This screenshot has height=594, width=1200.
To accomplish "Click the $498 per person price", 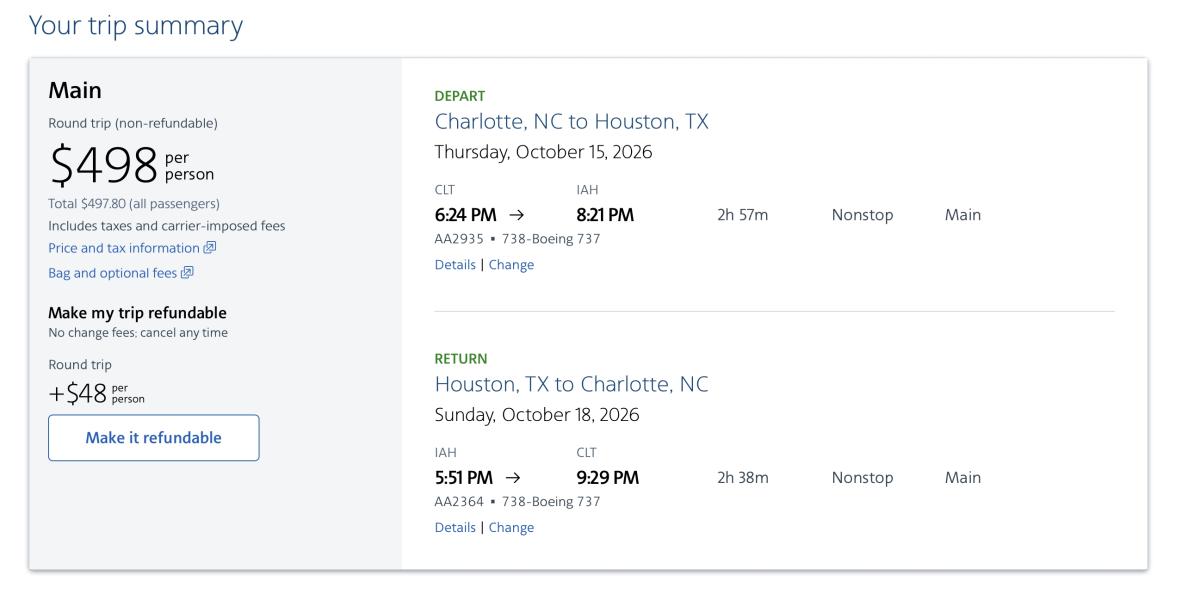I will point(131,166).
